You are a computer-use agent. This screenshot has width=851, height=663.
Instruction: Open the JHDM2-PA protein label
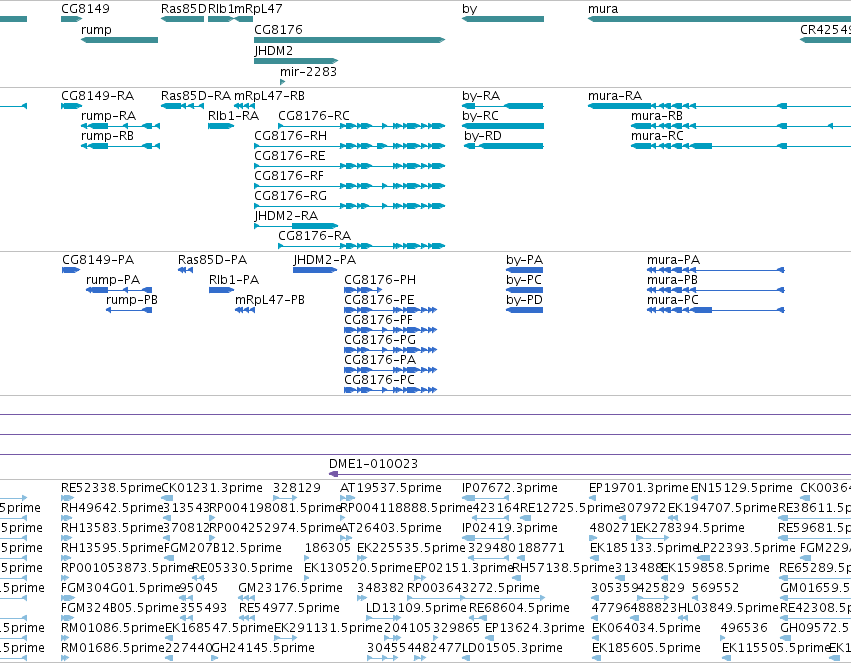[x=325, y=260]
